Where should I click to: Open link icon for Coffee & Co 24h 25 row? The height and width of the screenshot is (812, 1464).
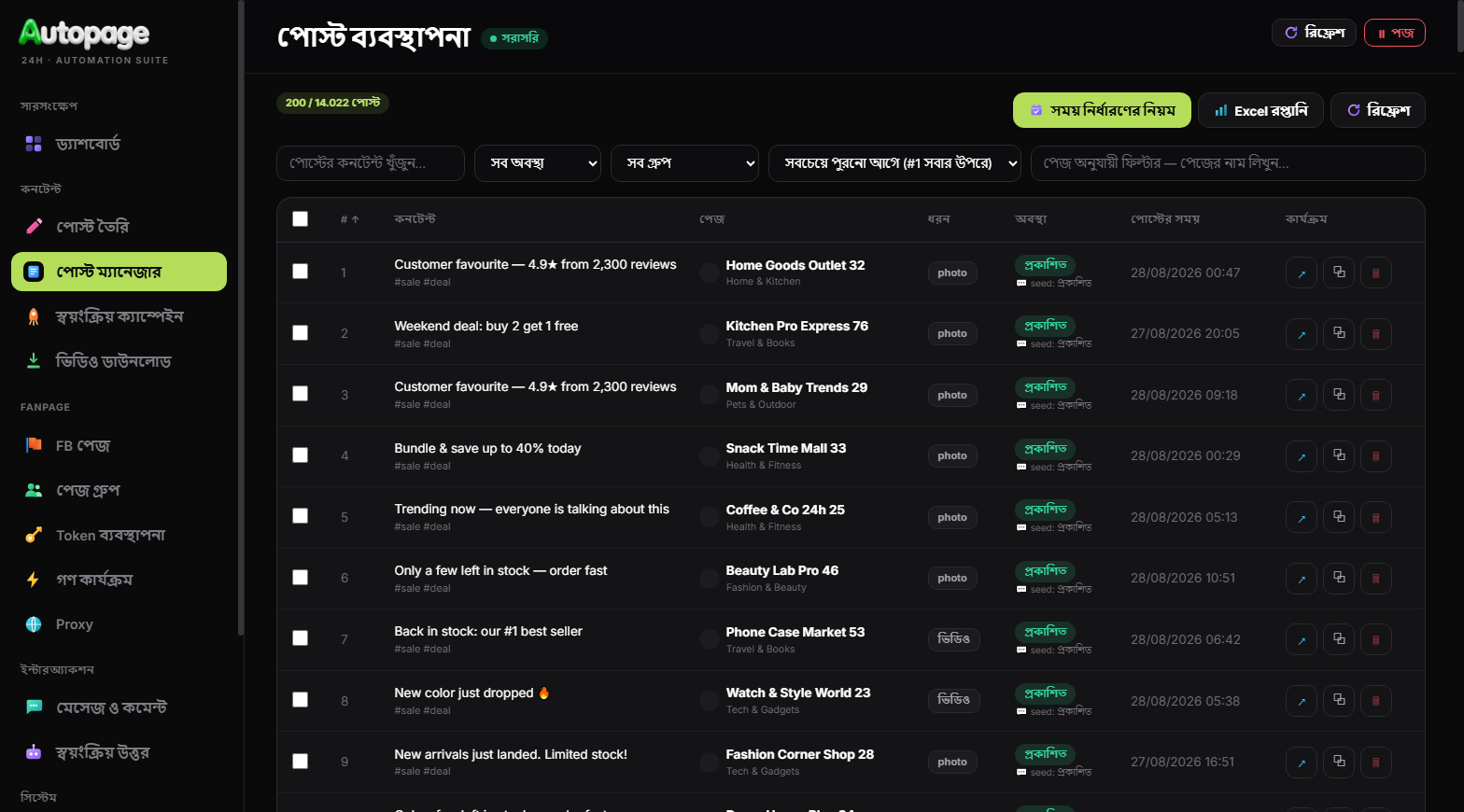tap(1302, 518)
